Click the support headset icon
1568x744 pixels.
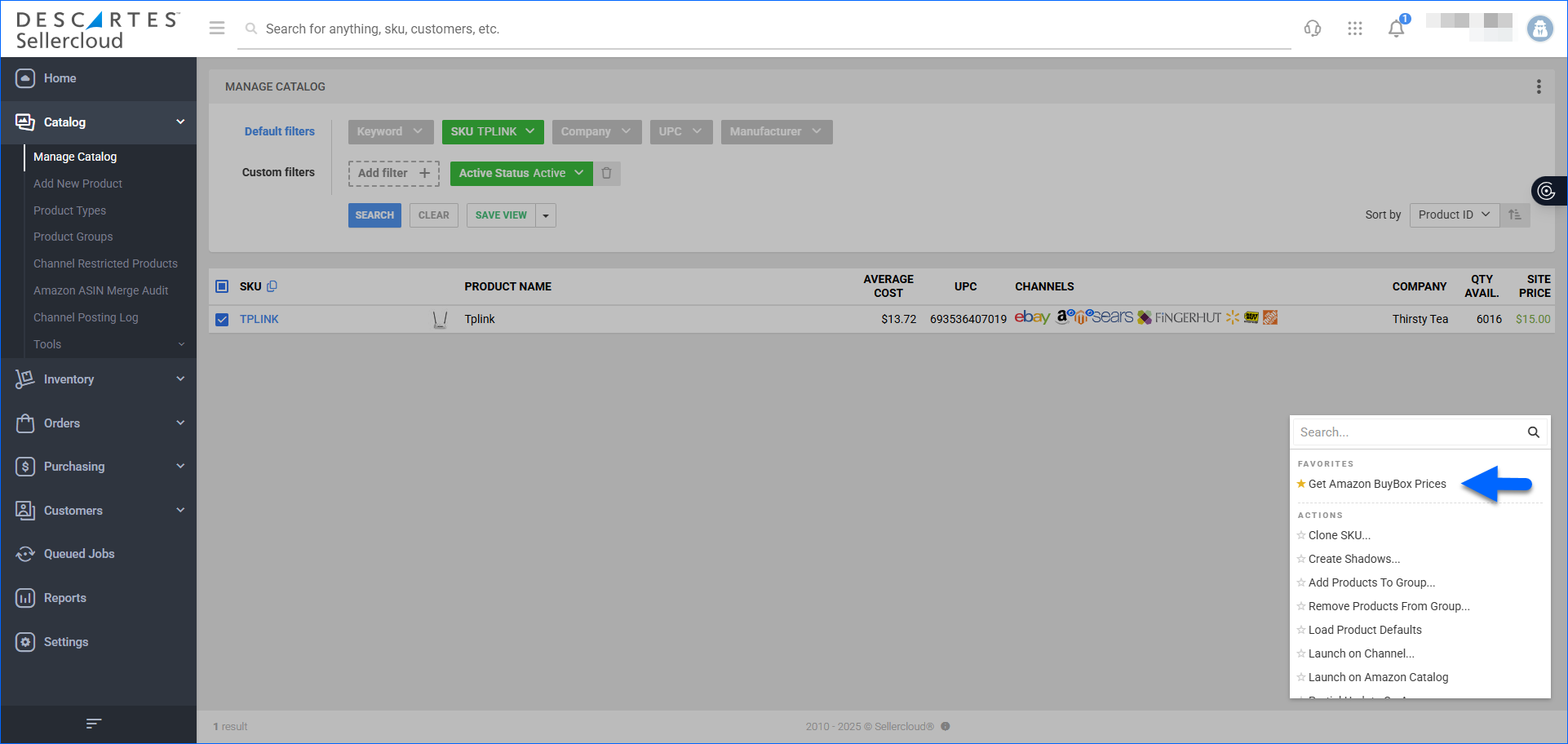point(1312,29)
